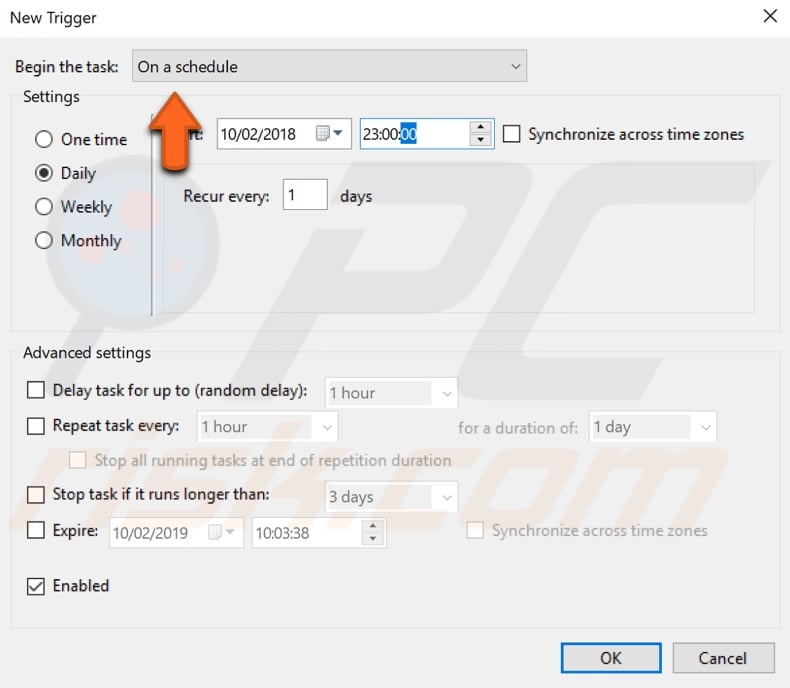Tick the Expire checkbox

(x=36, y=530)
